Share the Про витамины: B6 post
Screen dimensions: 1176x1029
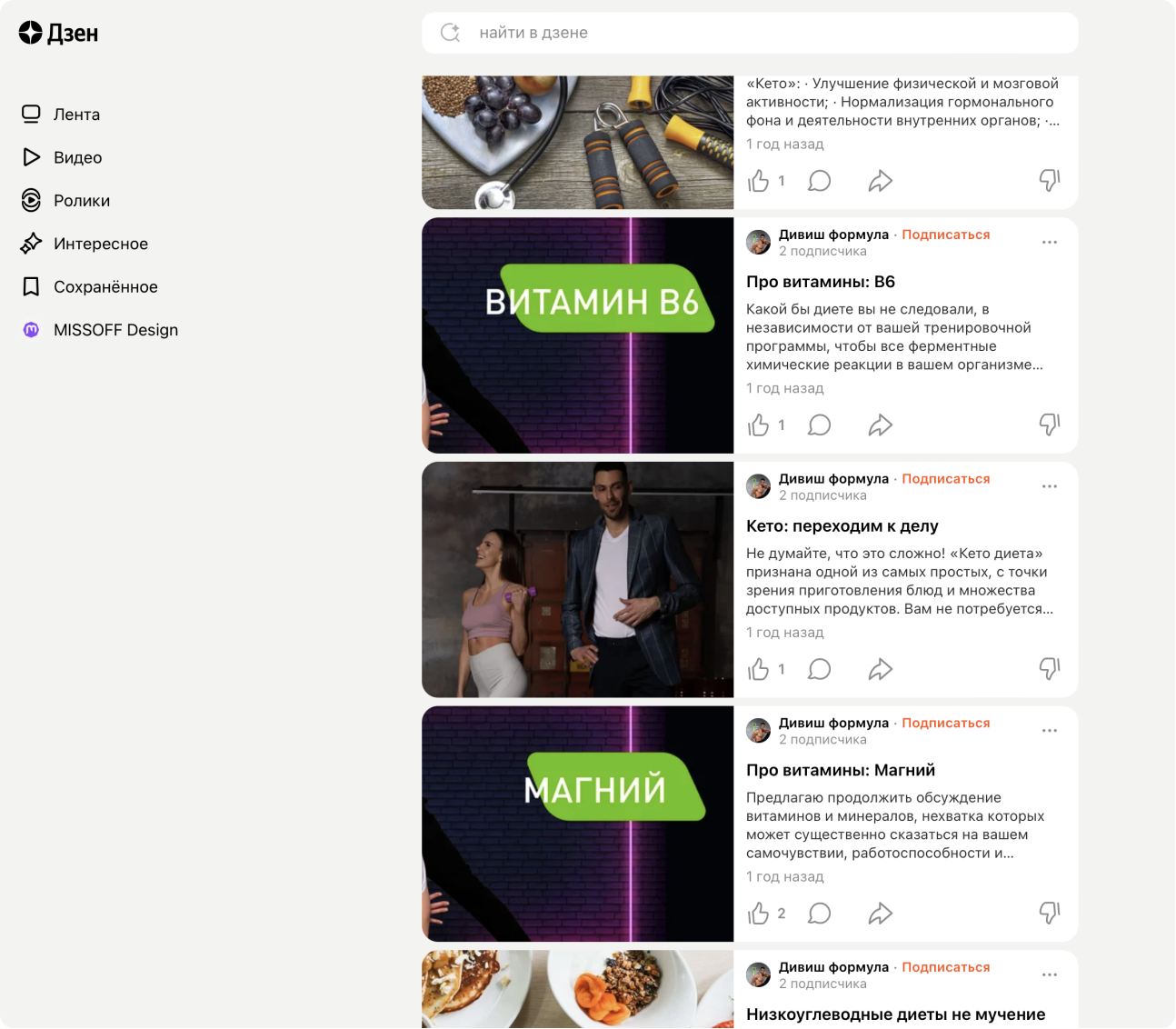[x=880, y=425]
